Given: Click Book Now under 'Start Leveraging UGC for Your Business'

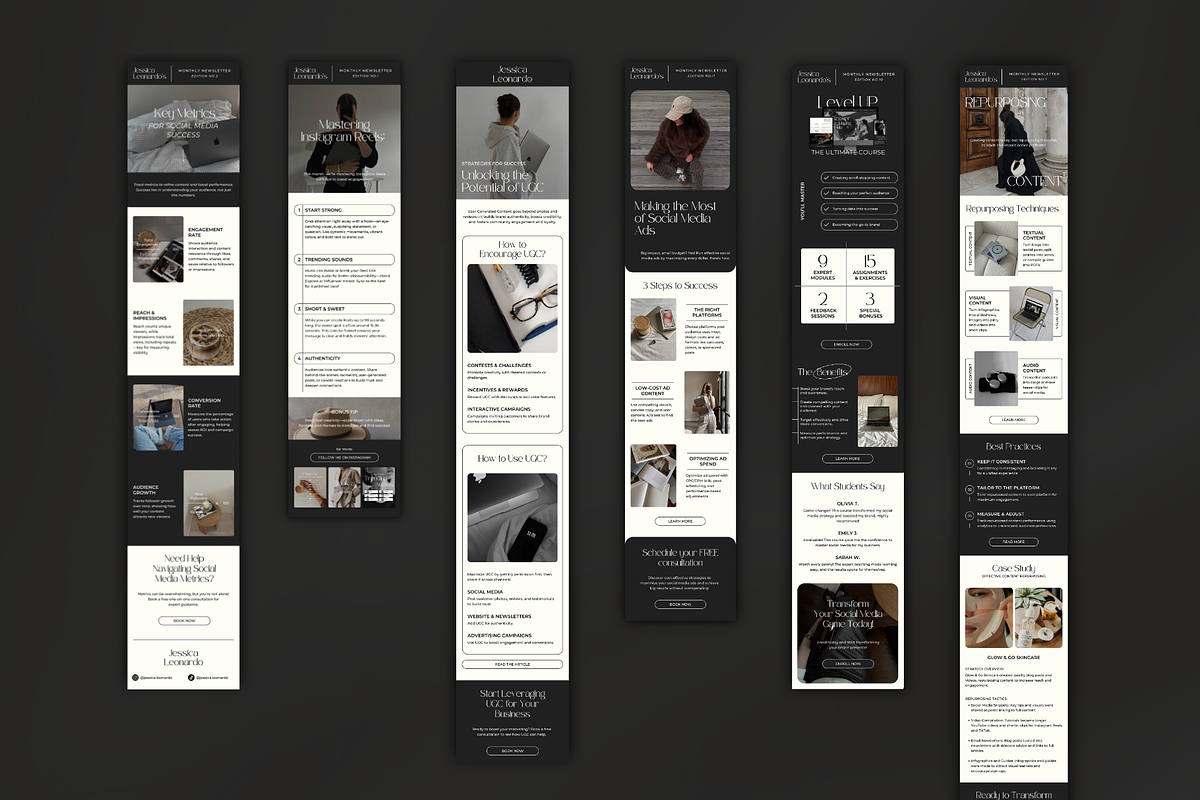Looking at the screenshot, I should click(x=512, y=750).
